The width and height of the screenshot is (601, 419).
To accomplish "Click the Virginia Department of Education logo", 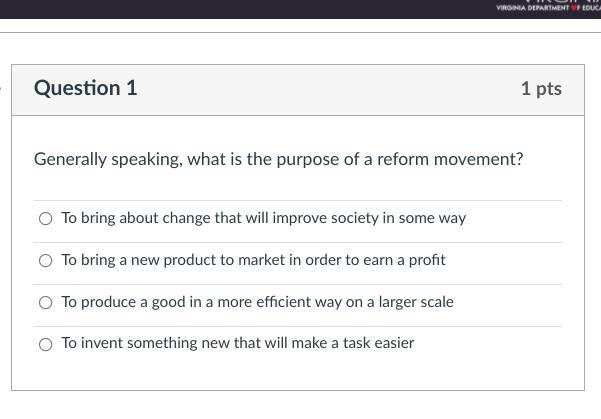I will 548,7.
